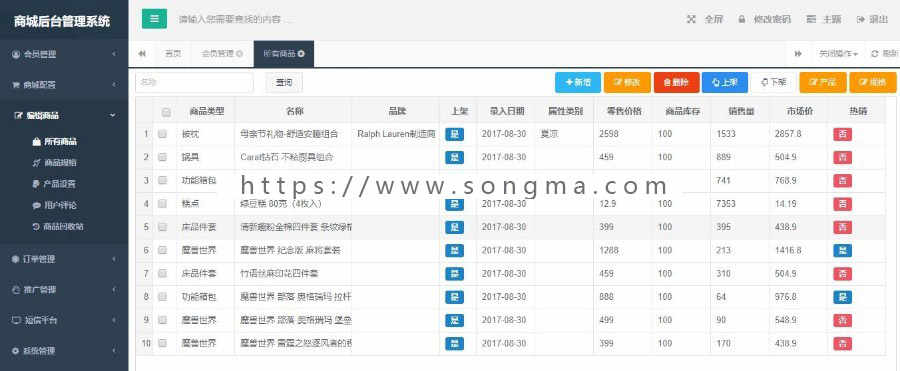Check the checkbox for row 7 床品件套
Screen dimensions: 900x371
(x=162, y=273)
